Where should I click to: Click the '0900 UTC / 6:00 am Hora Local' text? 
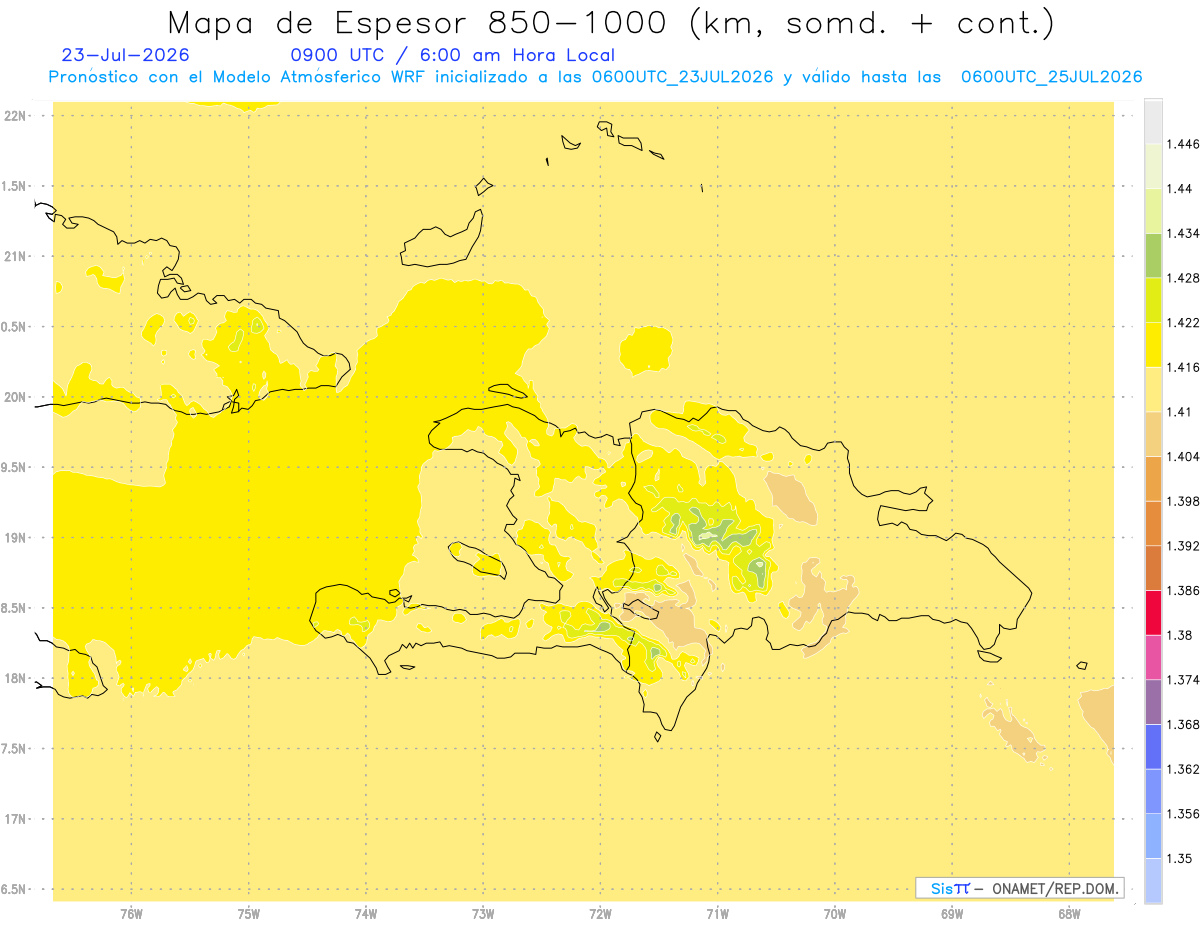coord(453,55)
